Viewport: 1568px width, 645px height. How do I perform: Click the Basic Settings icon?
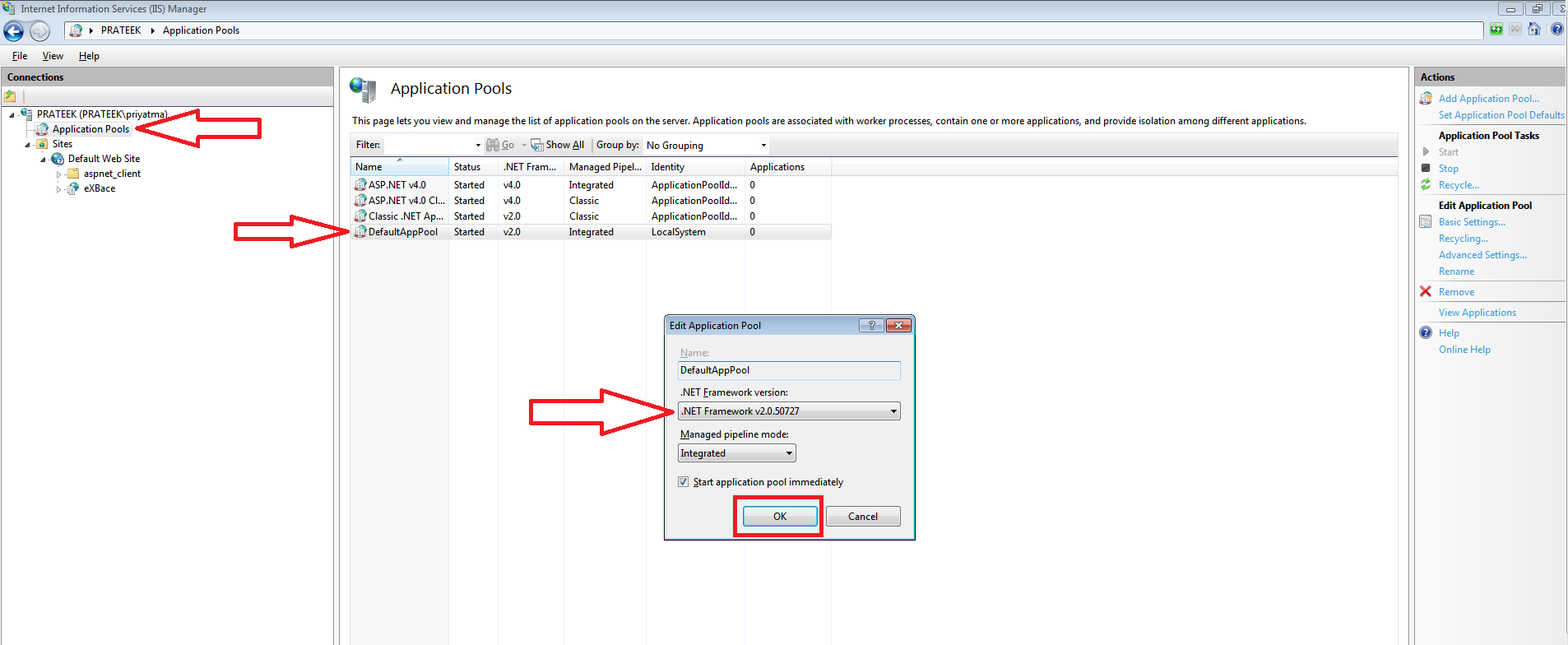(x=1426, y=222)
